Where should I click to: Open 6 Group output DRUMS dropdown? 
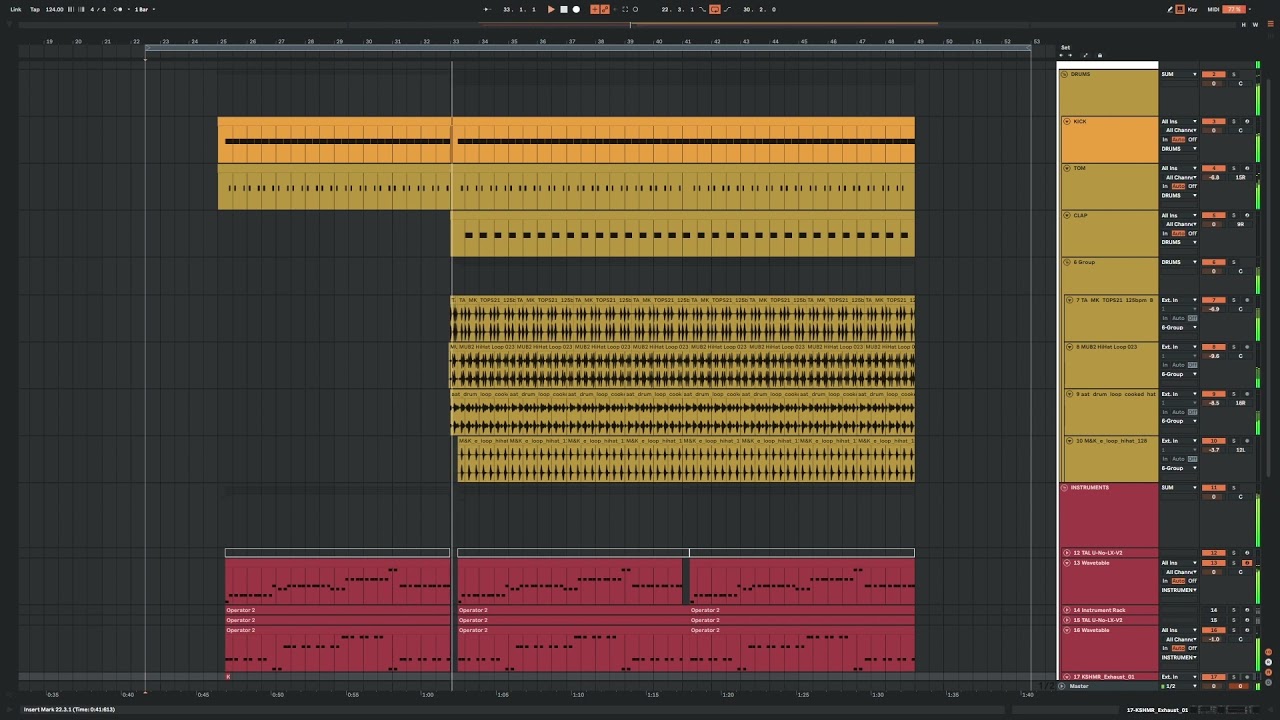(1178, 262)
